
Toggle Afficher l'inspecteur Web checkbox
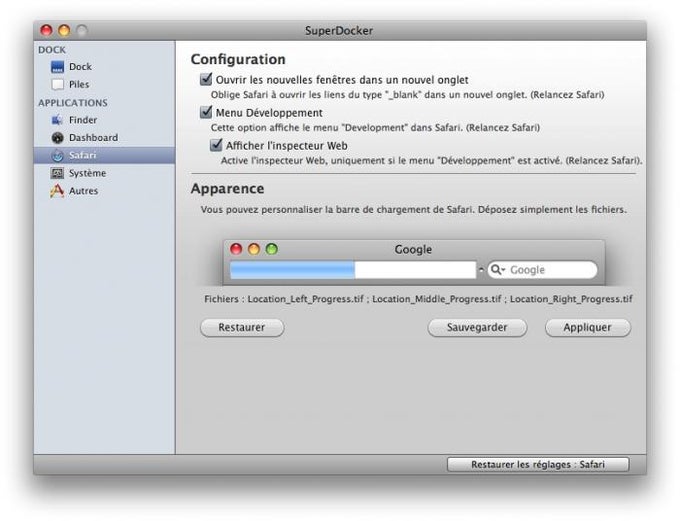point(216,145)
